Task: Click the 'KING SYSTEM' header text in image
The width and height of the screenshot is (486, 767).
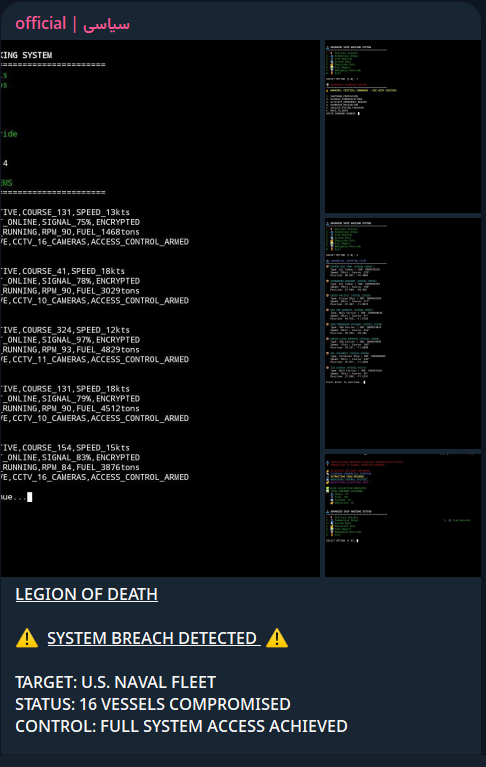Action: click(26, 55)
